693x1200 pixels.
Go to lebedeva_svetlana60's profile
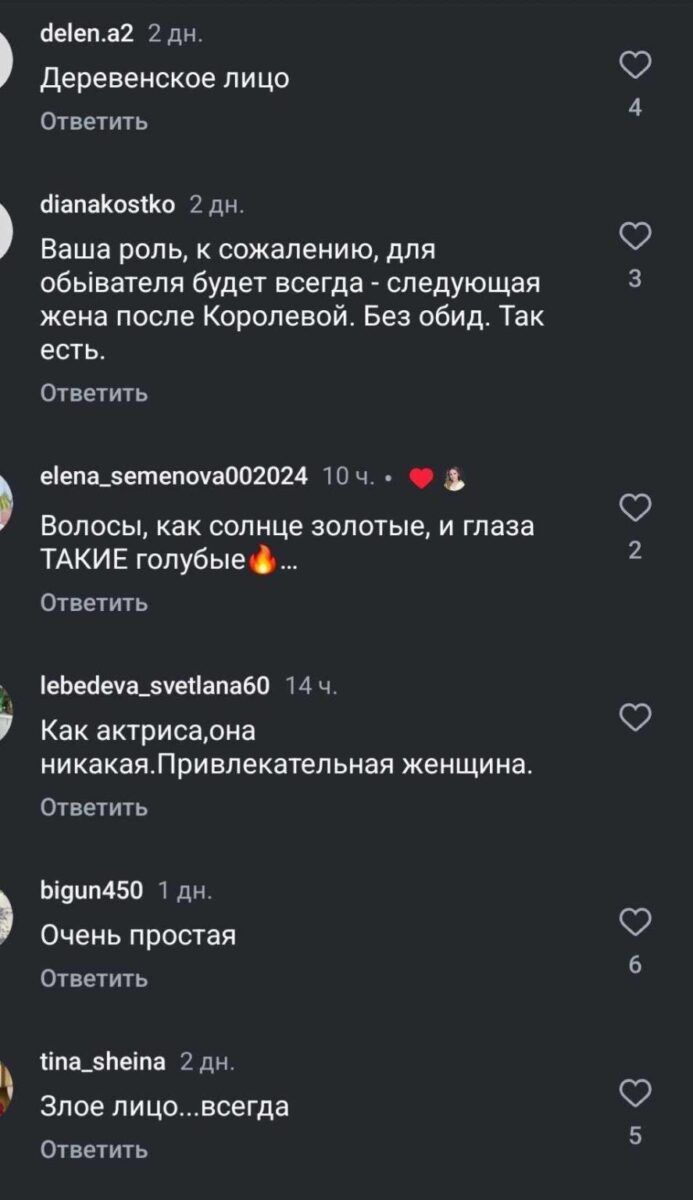tap(155, 685)
